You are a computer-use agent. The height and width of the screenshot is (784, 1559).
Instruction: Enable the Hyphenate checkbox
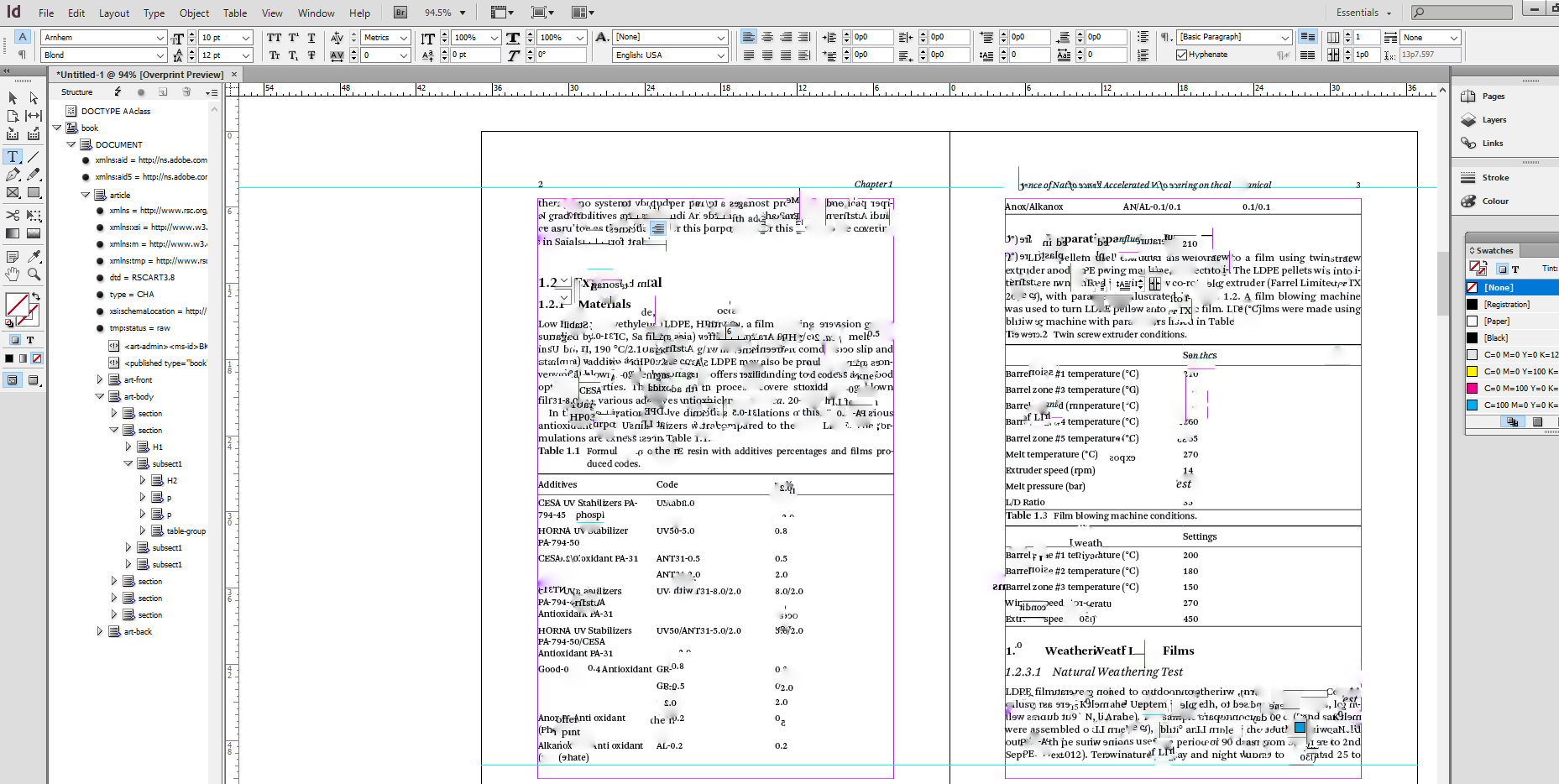(1182, 54)
